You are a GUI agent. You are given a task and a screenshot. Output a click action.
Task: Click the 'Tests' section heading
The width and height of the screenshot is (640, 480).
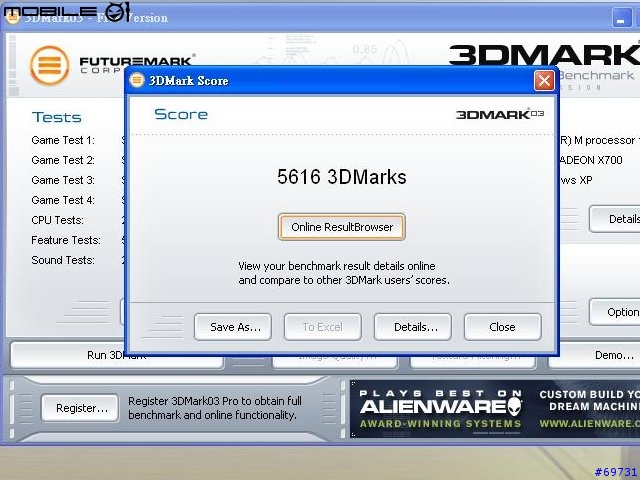(57, 118)
